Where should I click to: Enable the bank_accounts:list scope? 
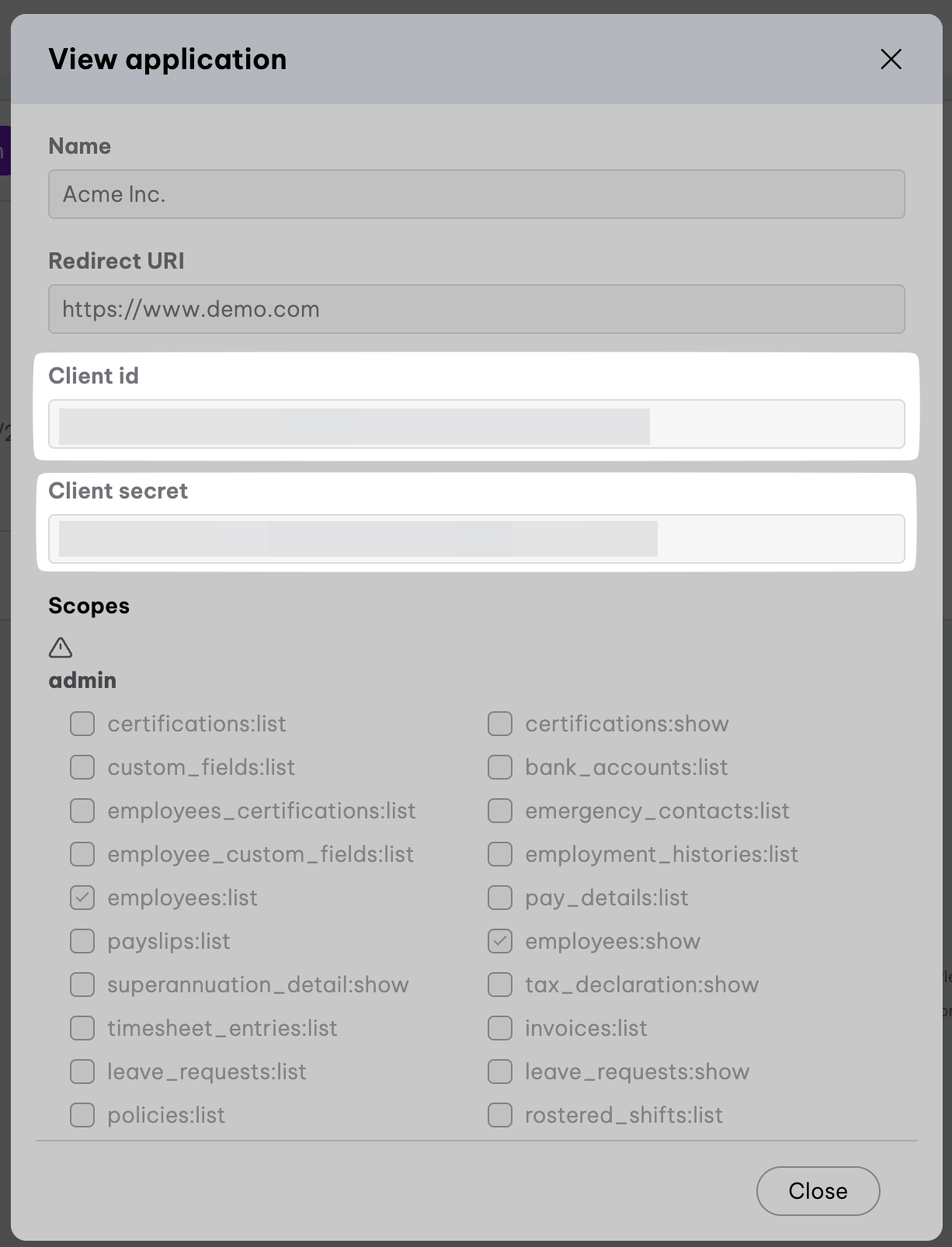[x=500, y=767]
